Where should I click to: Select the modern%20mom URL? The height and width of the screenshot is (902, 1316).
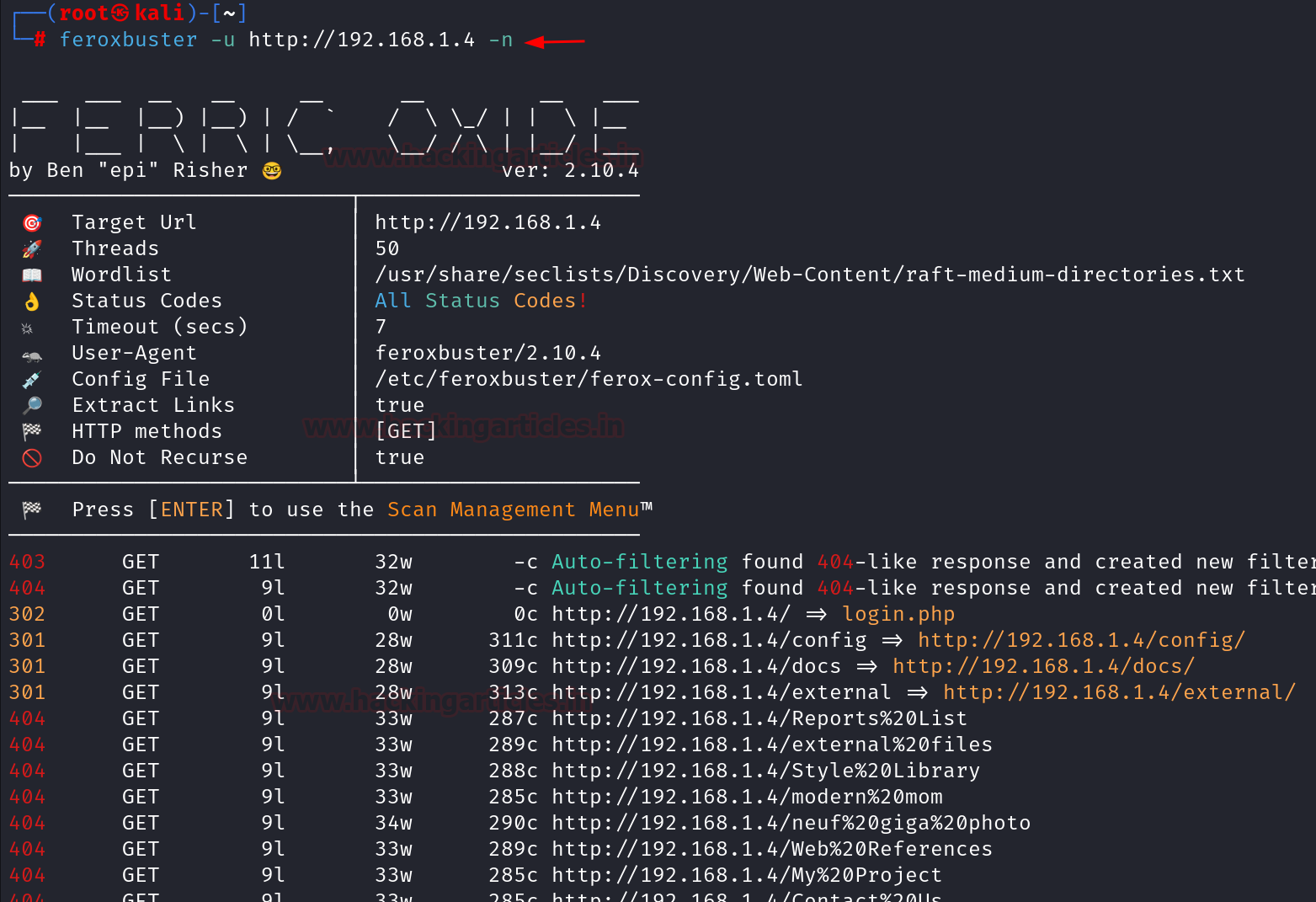coord(747,797)
